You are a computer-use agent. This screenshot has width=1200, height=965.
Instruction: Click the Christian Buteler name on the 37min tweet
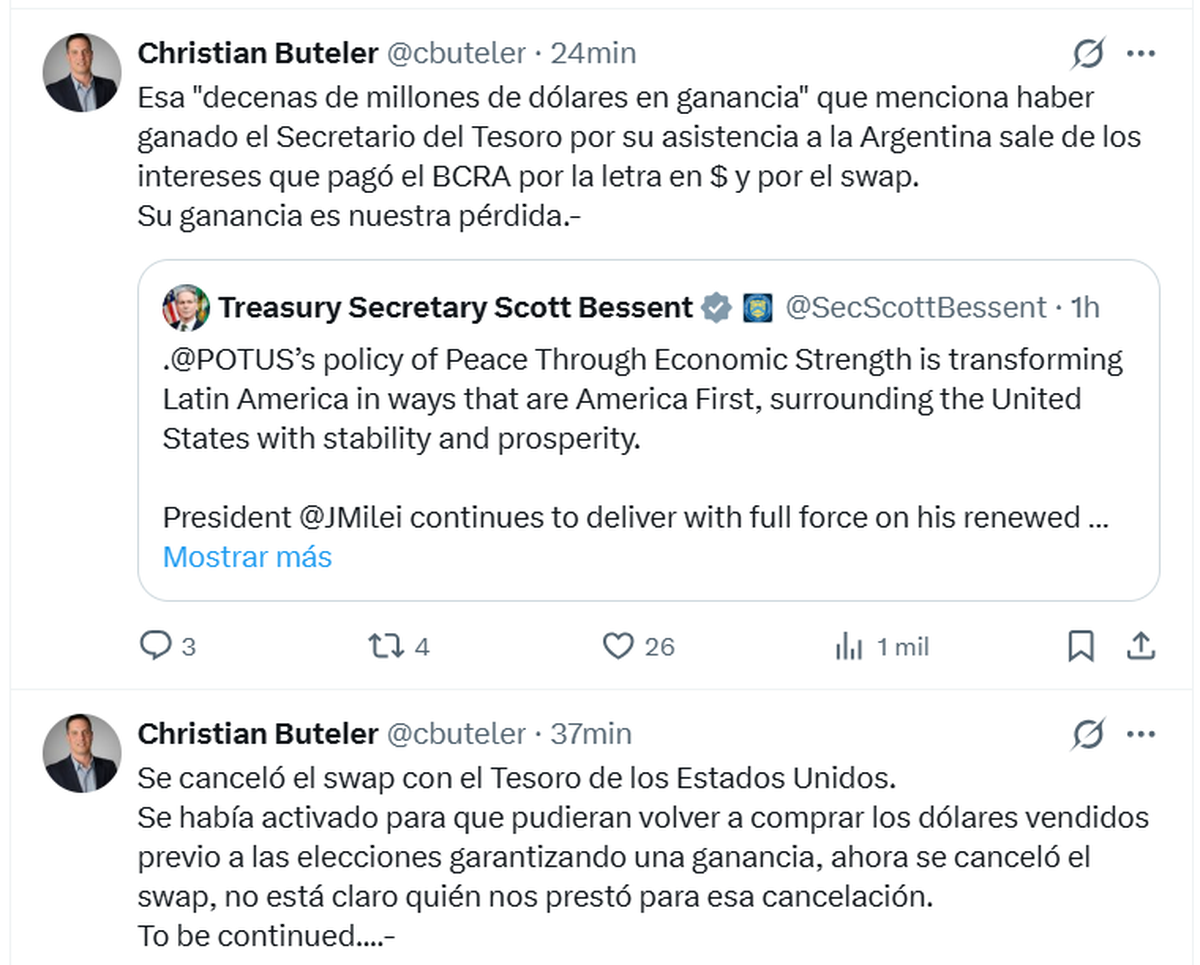coord(257,735)
